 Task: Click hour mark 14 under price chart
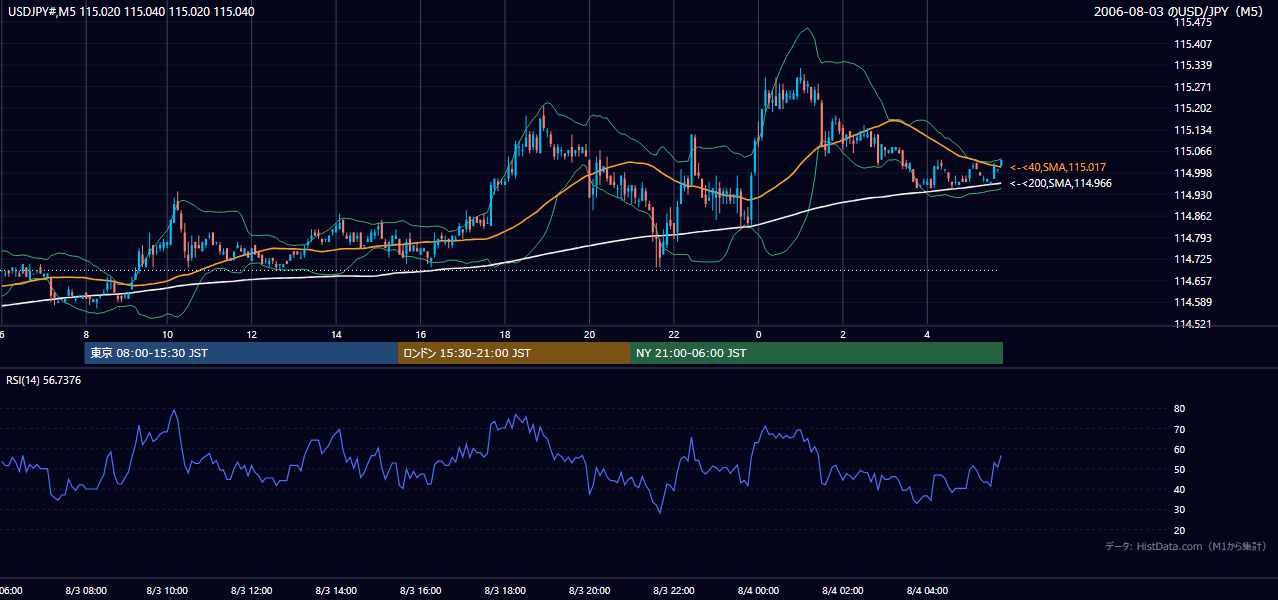coord(337,335)
